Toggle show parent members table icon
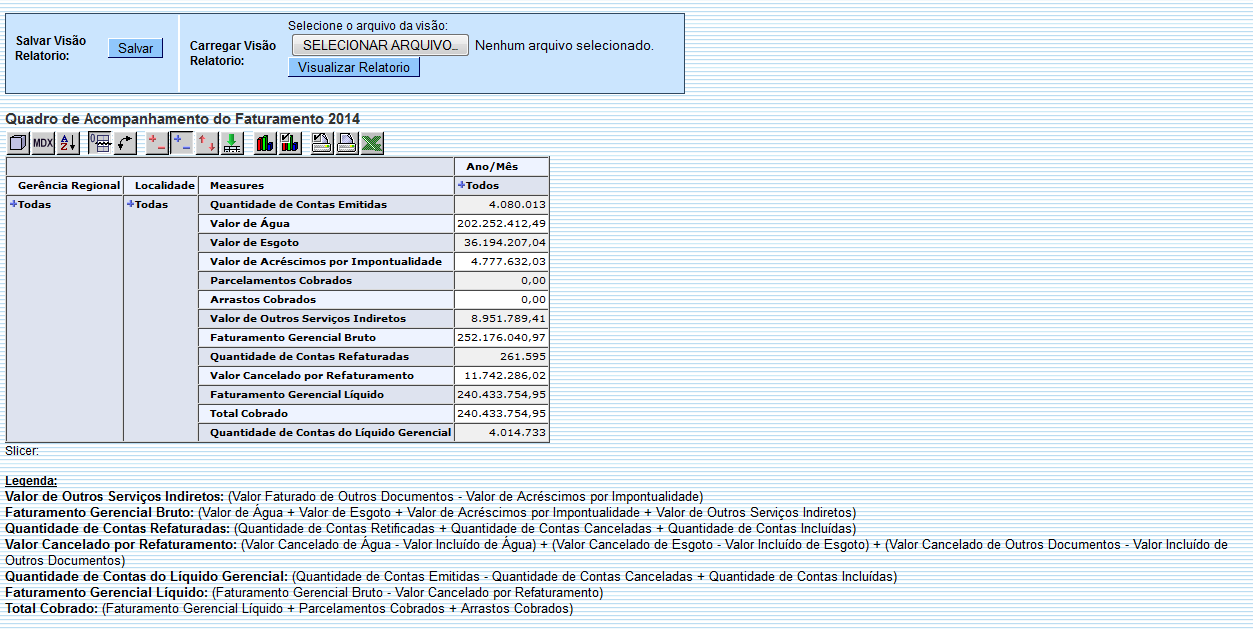Viewport: 1253px width, 630px height. pos(100,143)
